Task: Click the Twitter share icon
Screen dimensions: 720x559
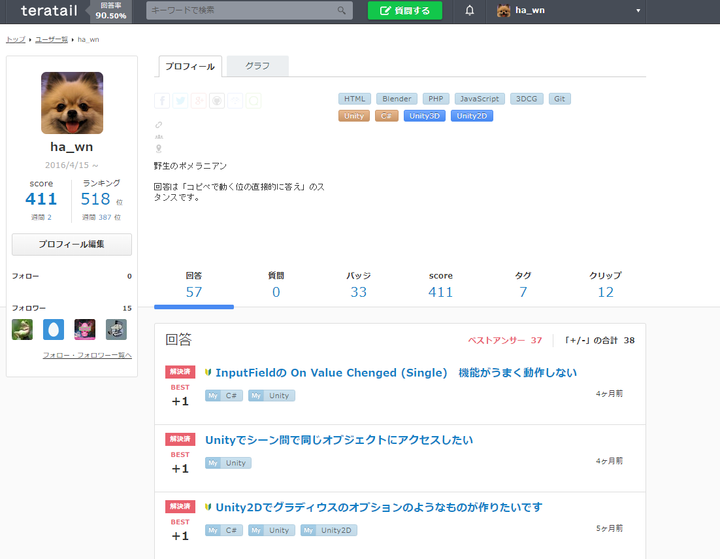Action: click(x=180, y=100)
